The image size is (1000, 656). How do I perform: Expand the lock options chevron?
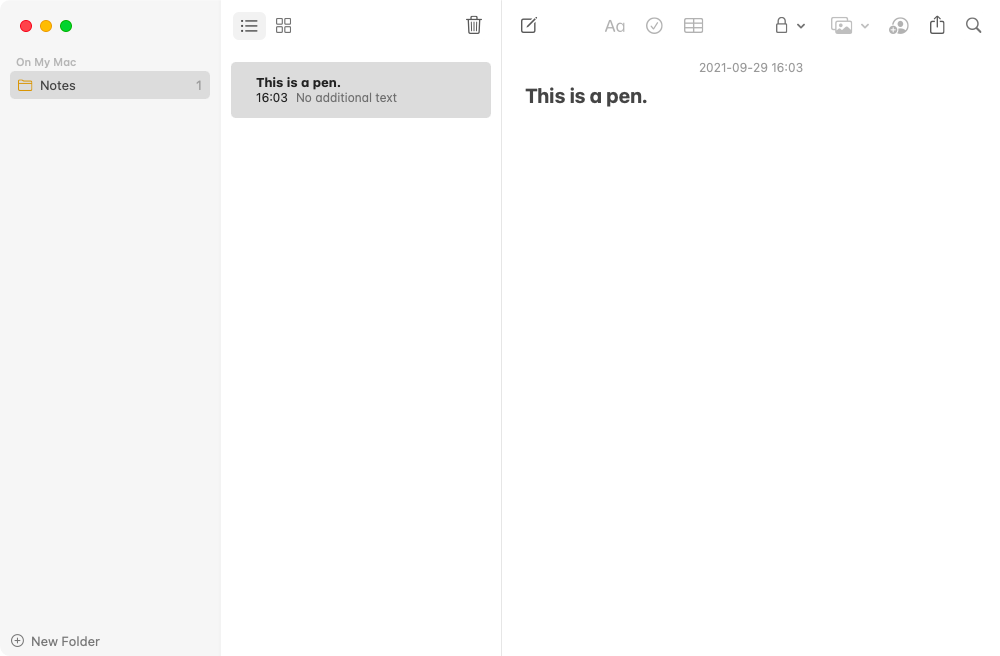pyautogui.click(x=801, y=26)
